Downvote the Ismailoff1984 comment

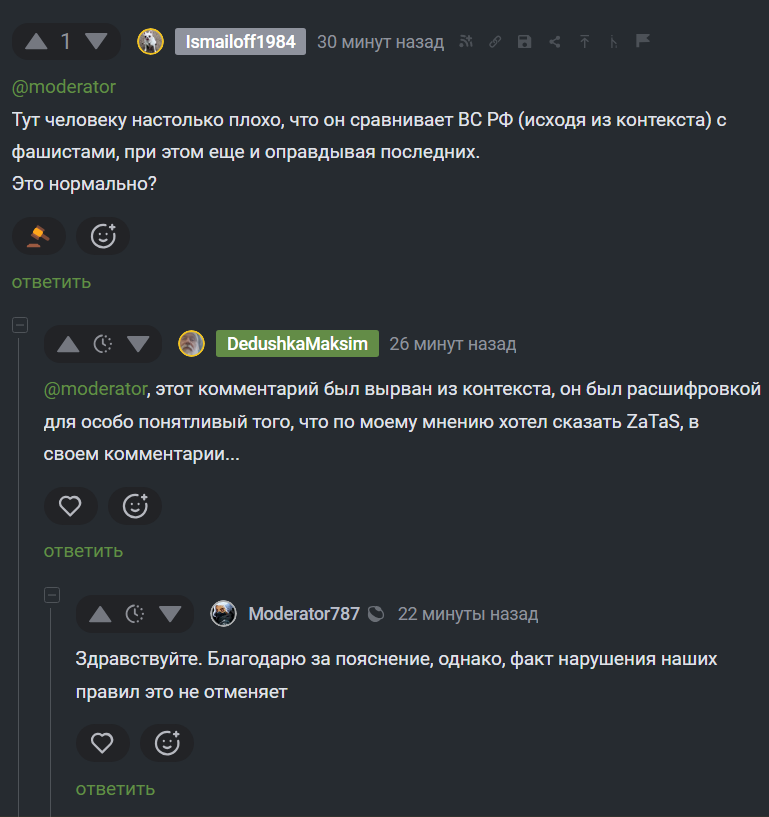tap(96, 41)
